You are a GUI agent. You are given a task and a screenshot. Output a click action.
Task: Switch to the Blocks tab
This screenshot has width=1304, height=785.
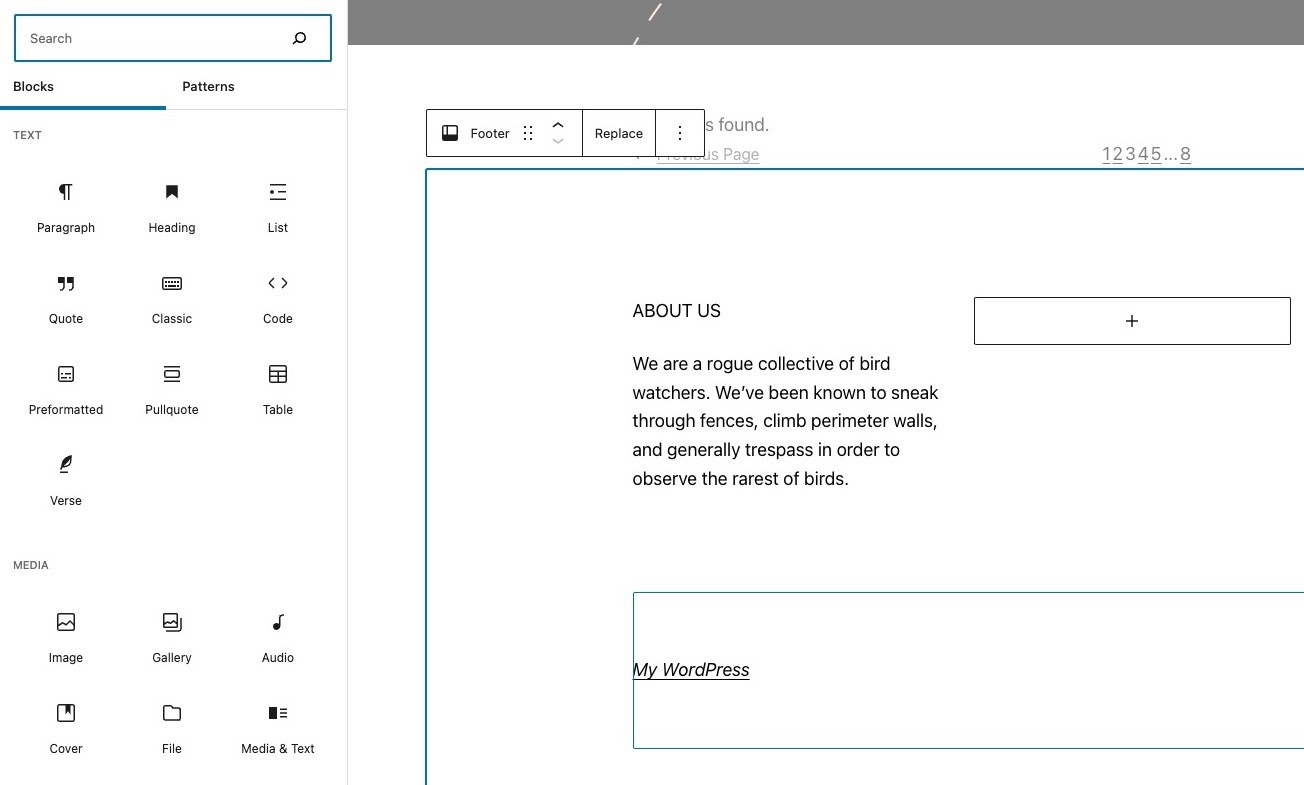pyautogui.click(x=83, y=87)
